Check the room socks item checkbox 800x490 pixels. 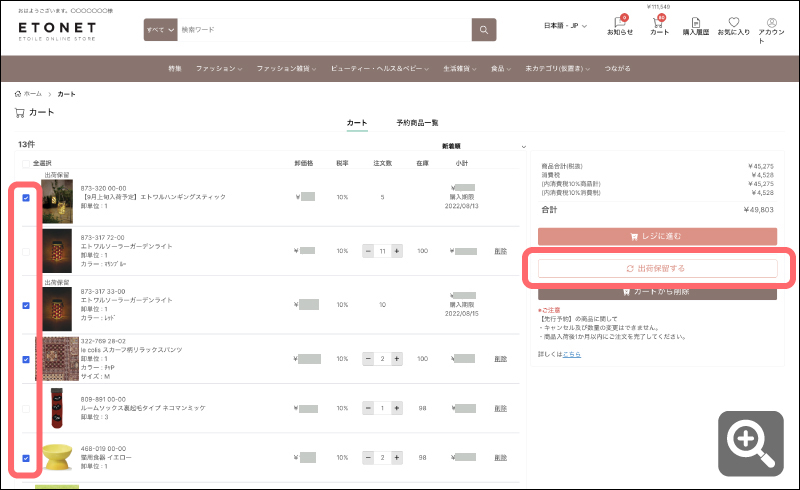click(x=26, y=409)
